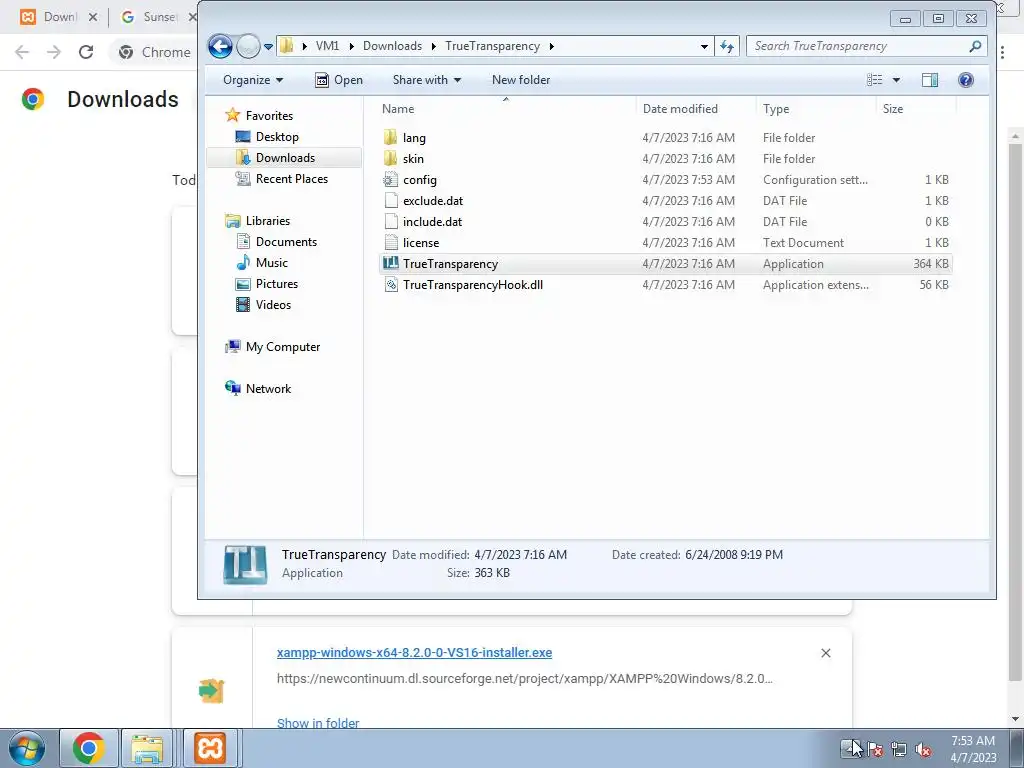Viewport: 1024px width, 768px height.
Task: Open recent locations dropdown beside navigation arrows
Action: pyautogui.click(x=268, y=47)
